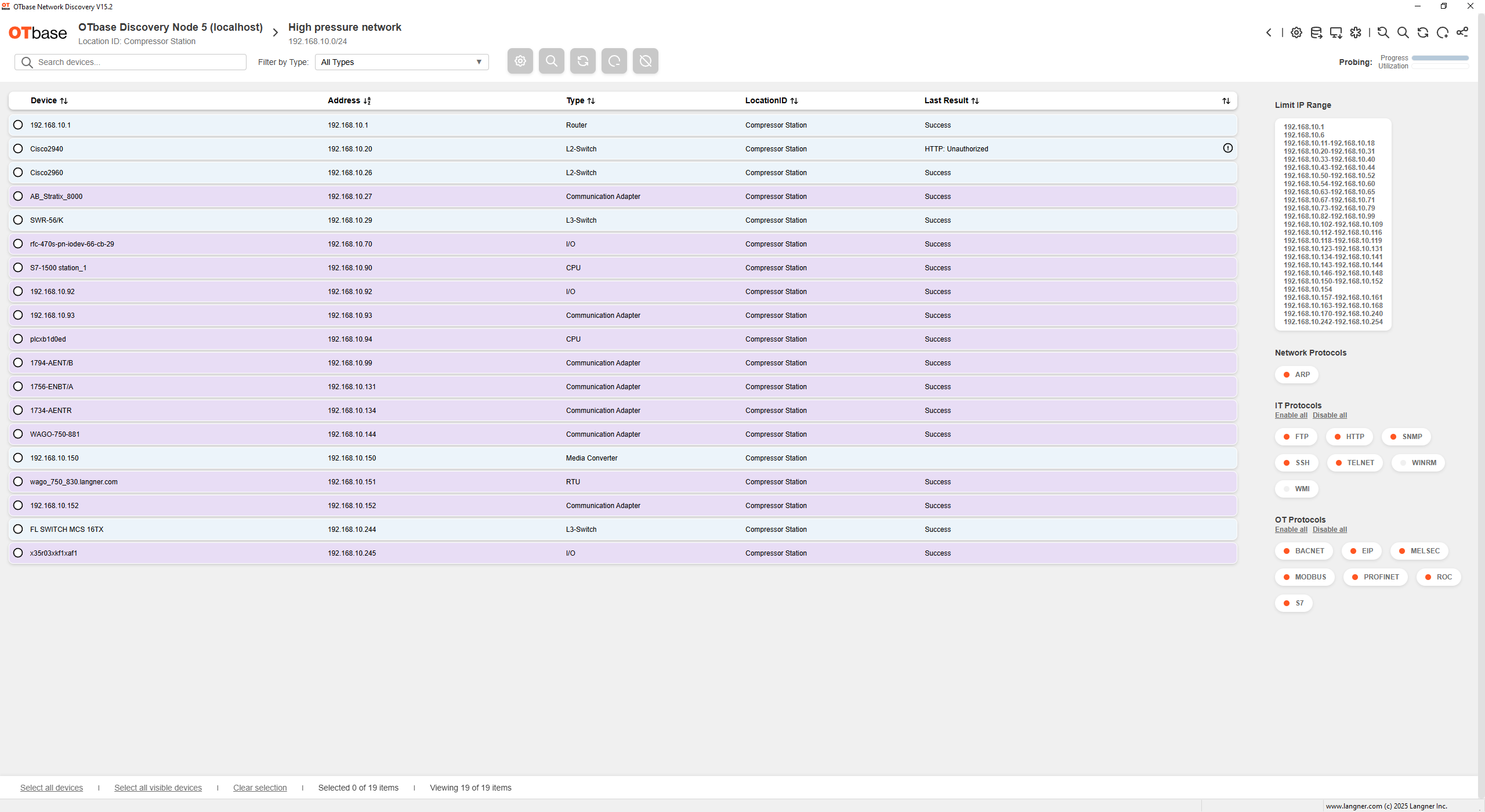The height and width of the screenshot is (812, 1485).
Task: Toggle the TELNET protocol
Action: (x=1354, y=463)
